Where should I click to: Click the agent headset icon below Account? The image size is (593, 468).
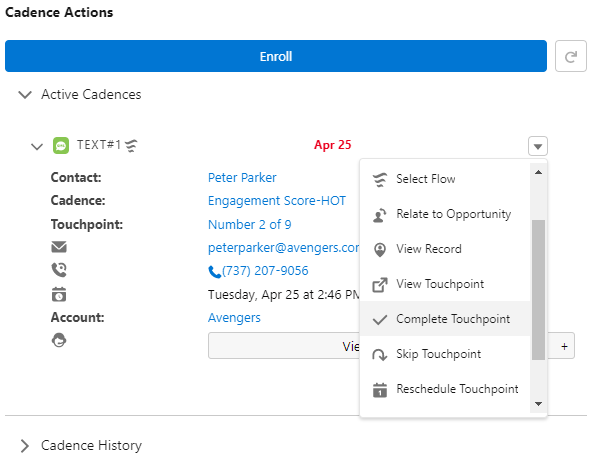coord(59,340)
